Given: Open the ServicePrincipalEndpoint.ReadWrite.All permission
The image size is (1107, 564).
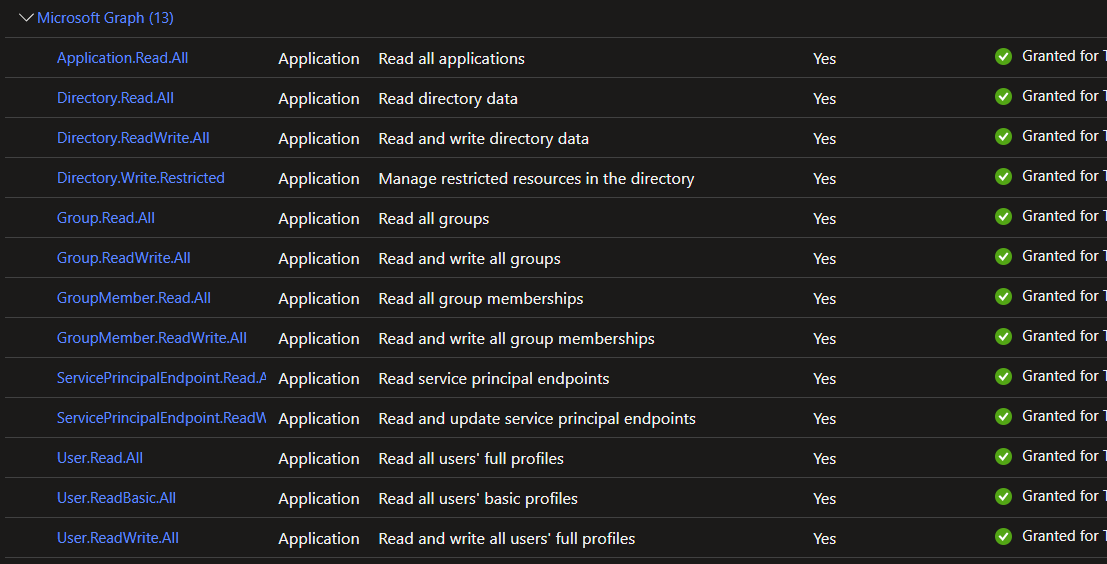Looking at the screenshot, I should 161,418.
